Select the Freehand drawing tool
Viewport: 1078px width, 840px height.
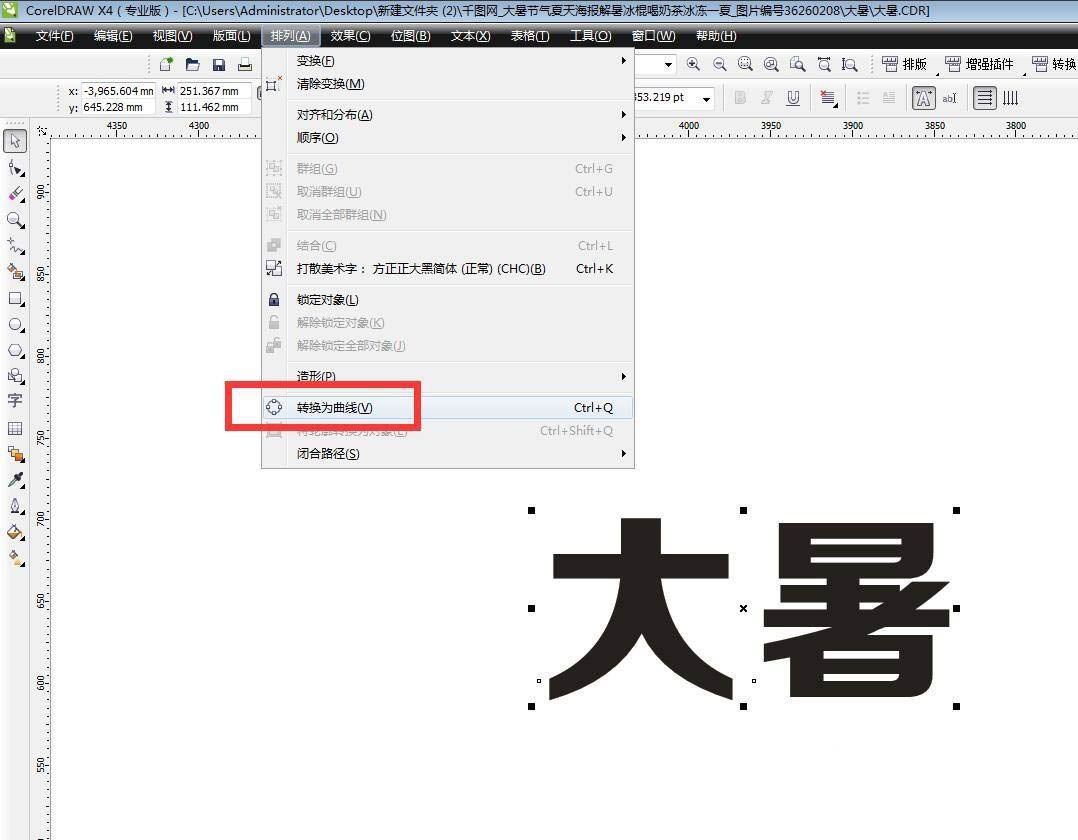click(14, 245)
